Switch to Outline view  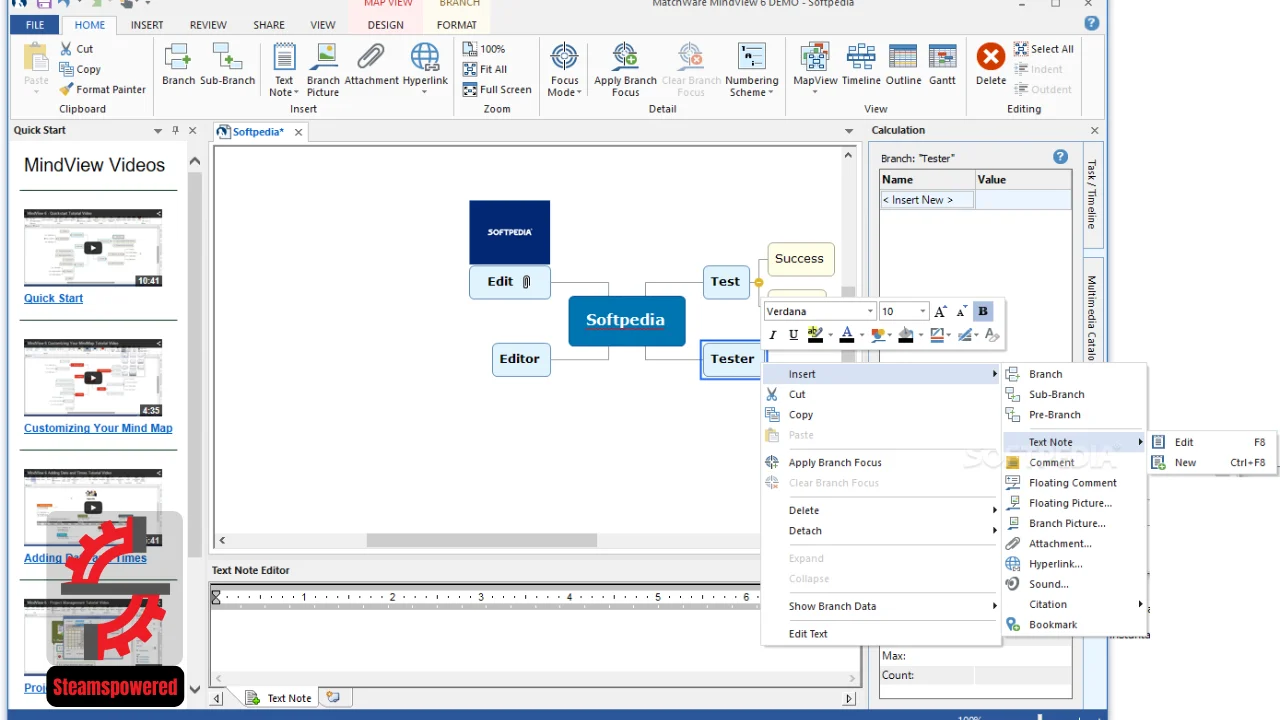click(x=903, y=64)
